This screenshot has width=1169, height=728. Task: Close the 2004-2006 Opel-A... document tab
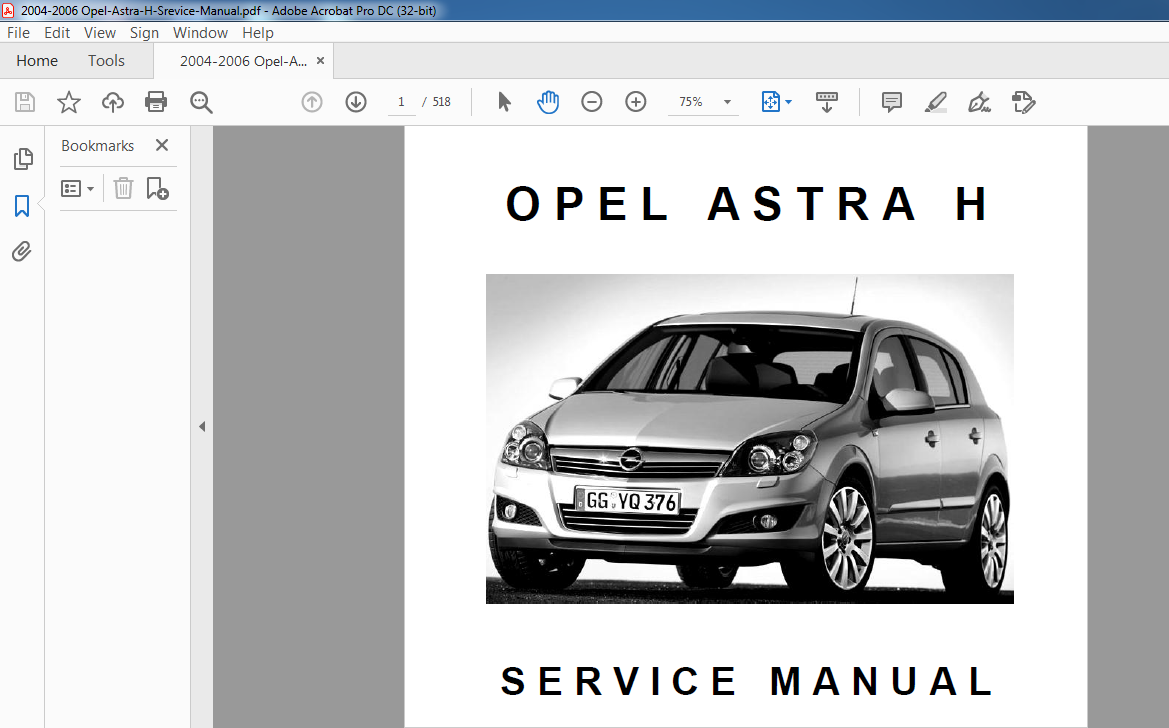(321, 61)
